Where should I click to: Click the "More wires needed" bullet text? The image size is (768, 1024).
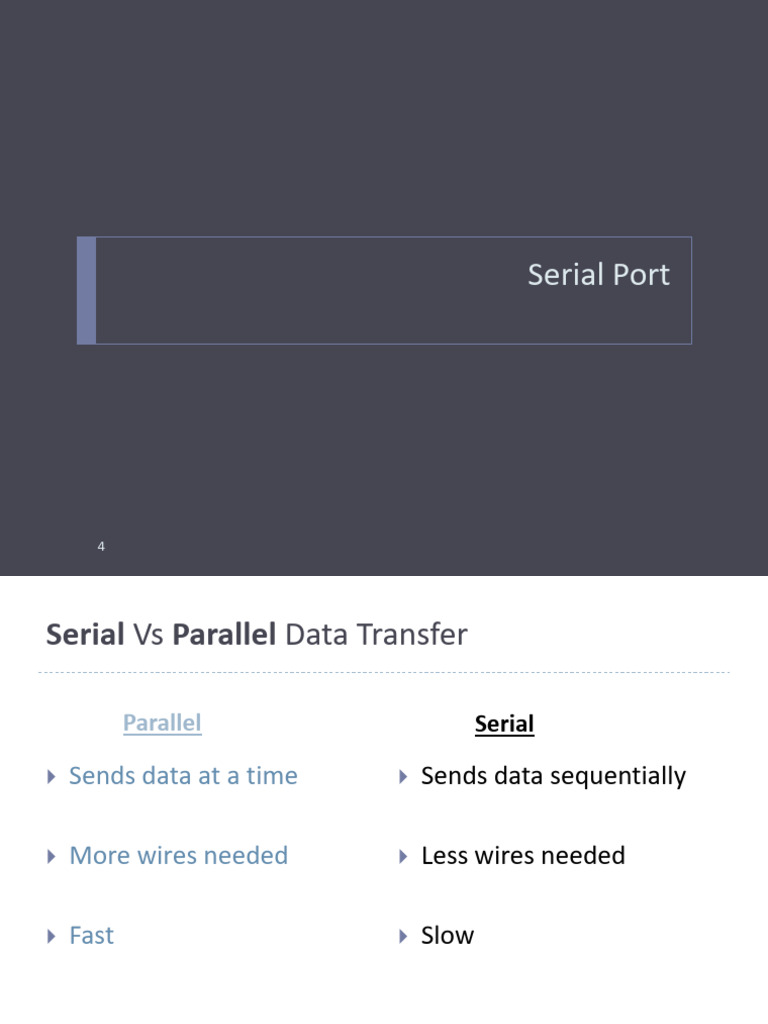point(178,856)
